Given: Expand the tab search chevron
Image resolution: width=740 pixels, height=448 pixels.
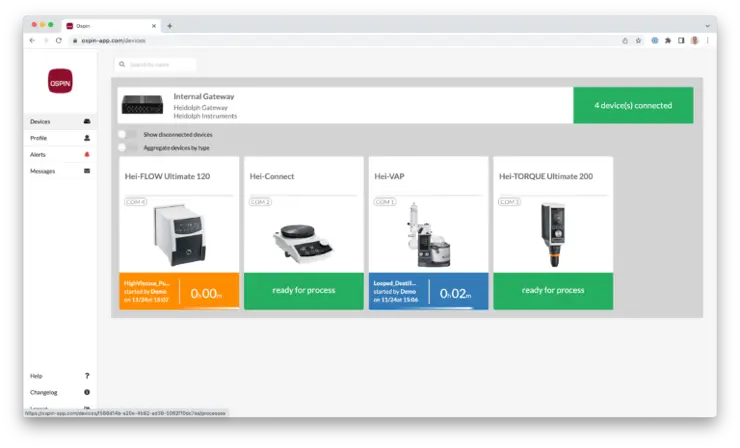Looking at the screenshot, I should (707, 26).
